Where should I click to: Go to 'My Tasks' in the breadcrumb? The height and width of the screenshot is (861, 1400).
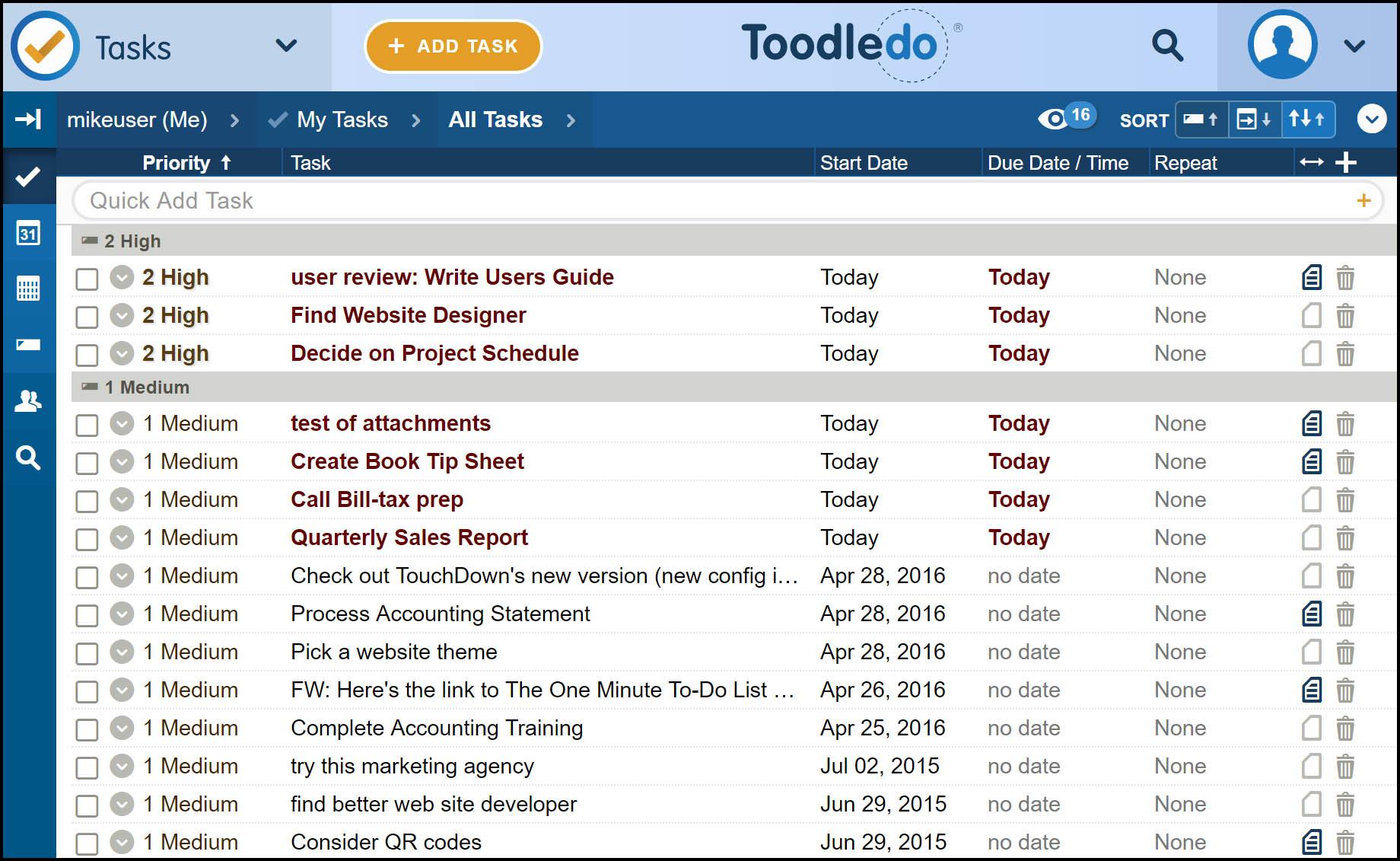coord(341,119)
